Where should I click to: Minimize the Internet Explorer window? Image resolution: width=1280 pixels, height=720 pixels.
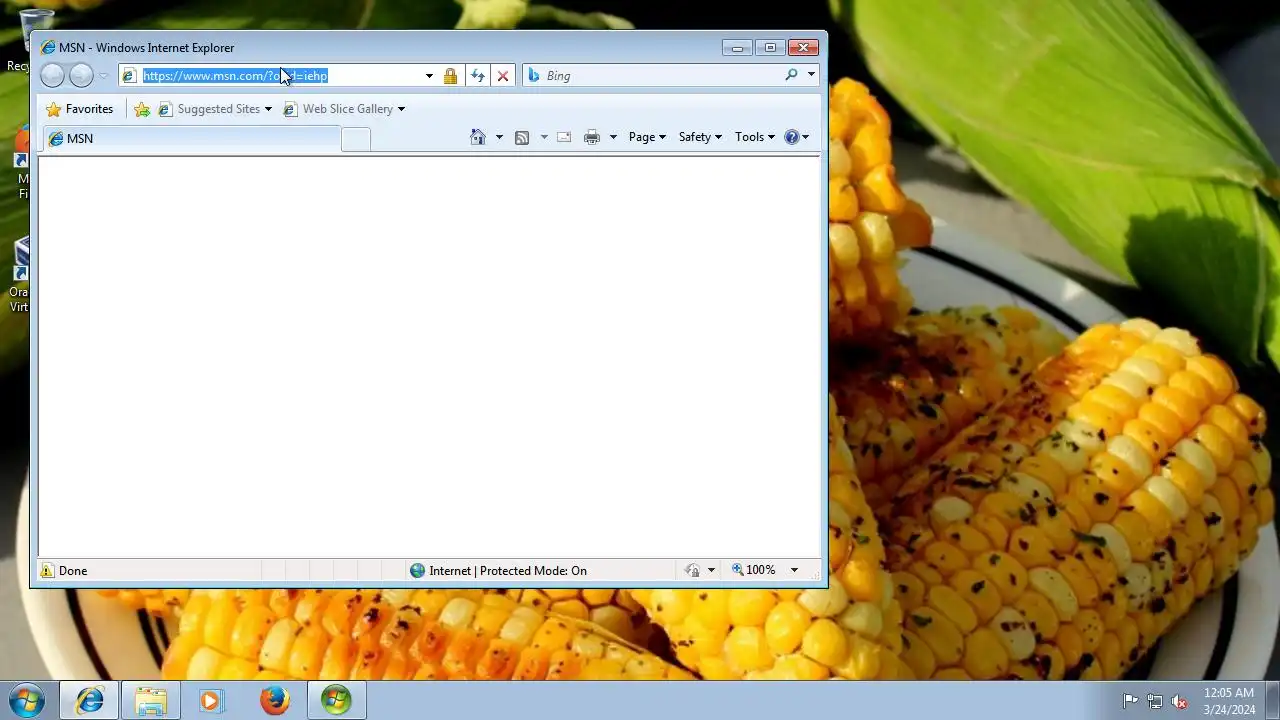coord(737,47)
